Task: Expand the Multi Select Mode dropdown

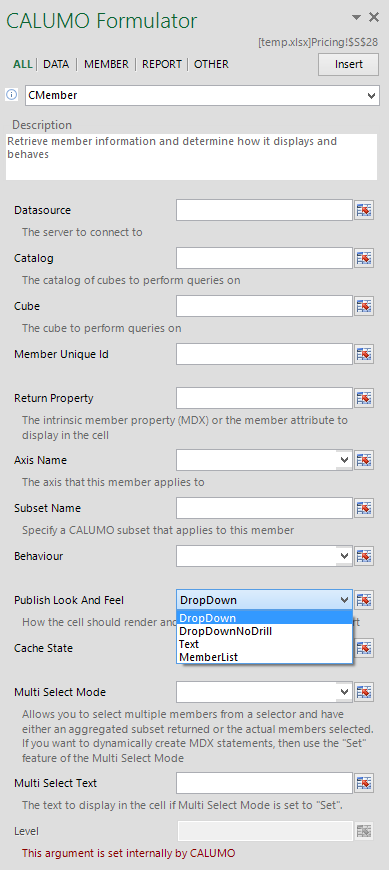Action: [x=345, y=692]
